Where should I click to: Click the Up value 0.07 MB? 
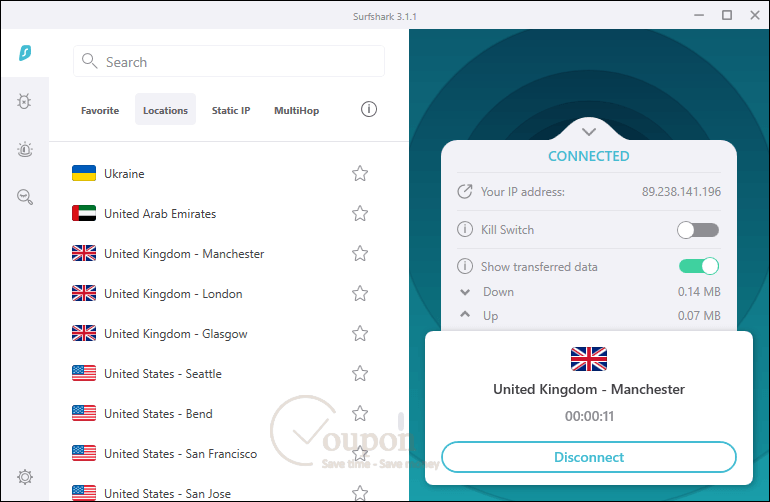tap(699, 315)
